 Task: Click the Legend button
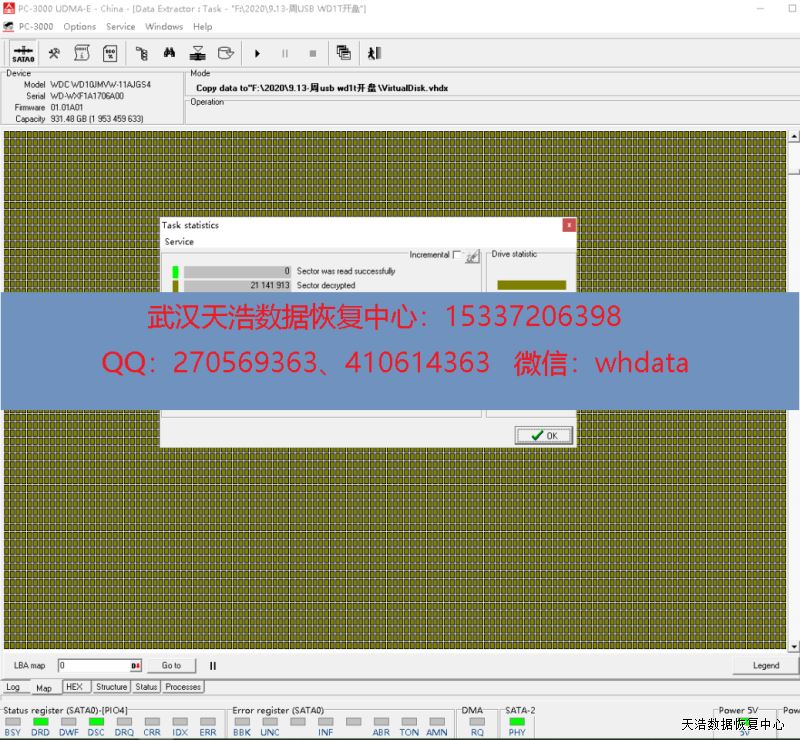765,665
